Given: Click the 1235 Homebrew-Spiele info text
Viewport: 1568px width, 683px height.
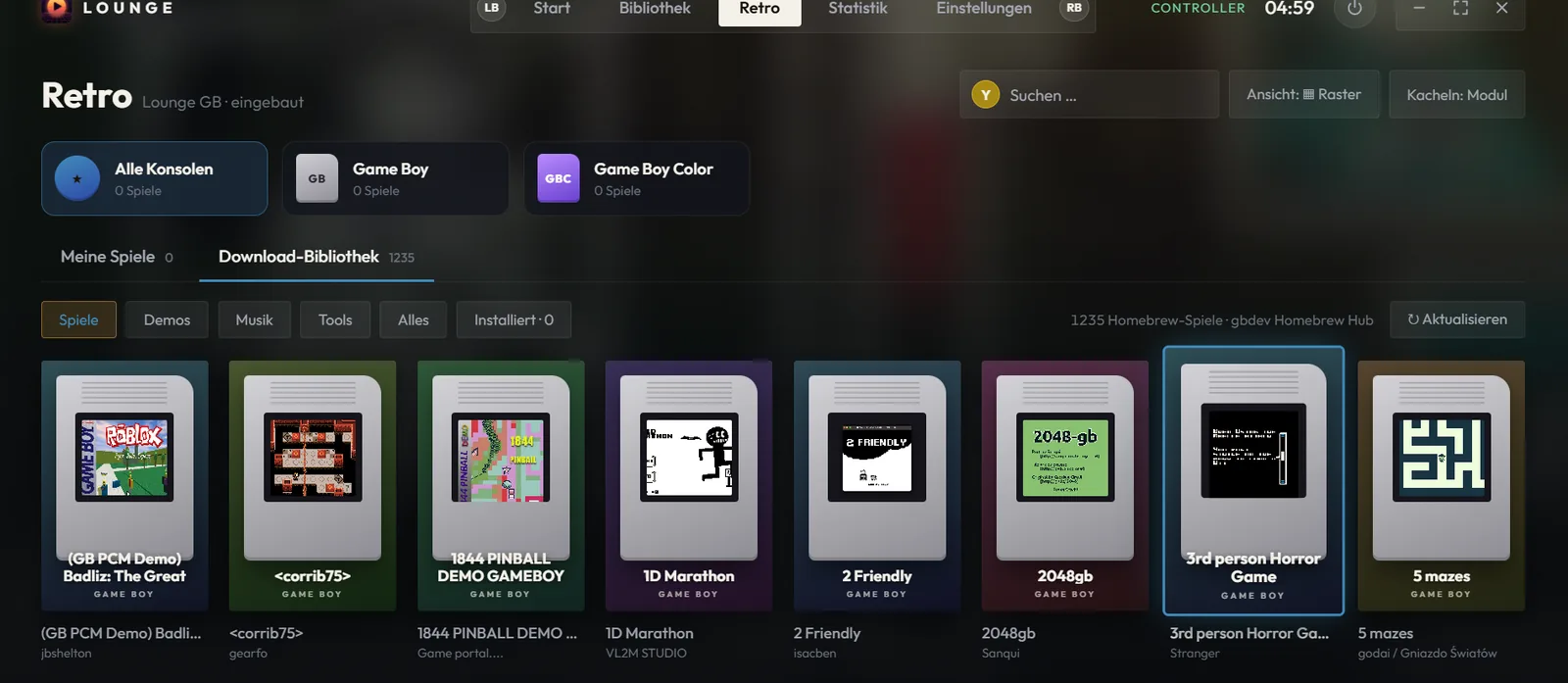Looking at the screenshot, I should click(1222, 320).
